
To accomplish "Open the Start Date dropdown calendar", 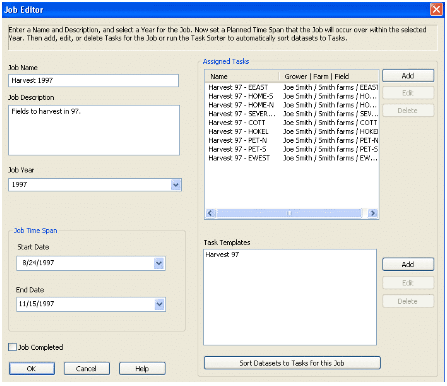I will point(159,263).
